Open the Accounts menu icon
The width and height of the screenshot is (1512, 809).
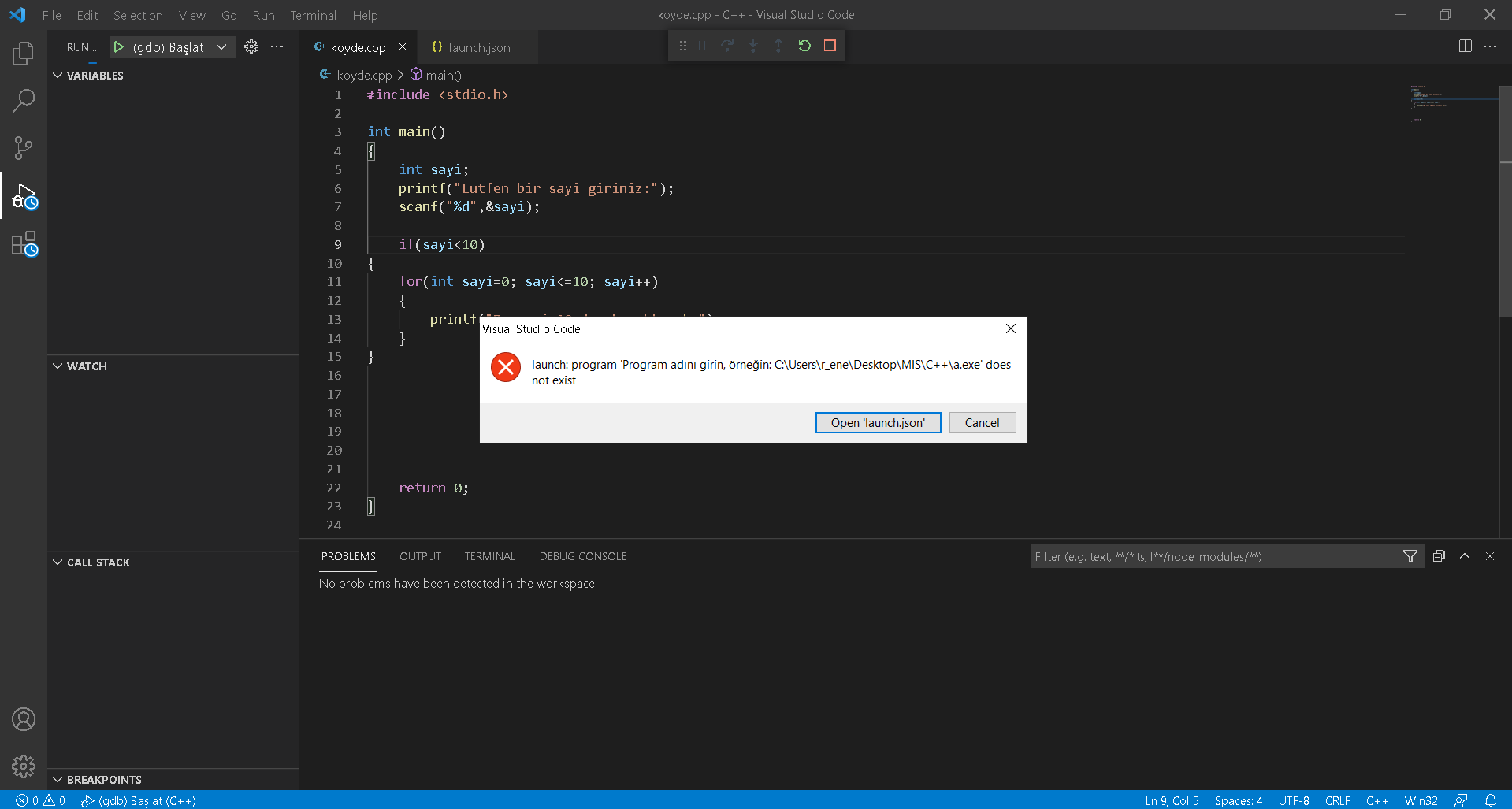[24, 719]
